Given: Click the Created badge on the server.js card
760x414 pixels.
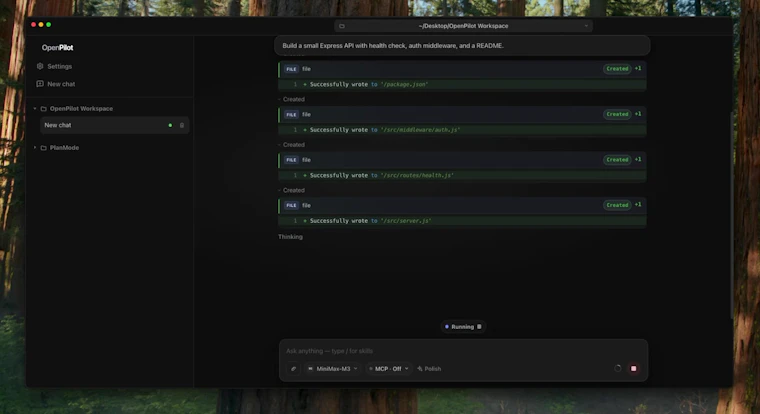Looking at the screenshot, I should click(617, 205).
